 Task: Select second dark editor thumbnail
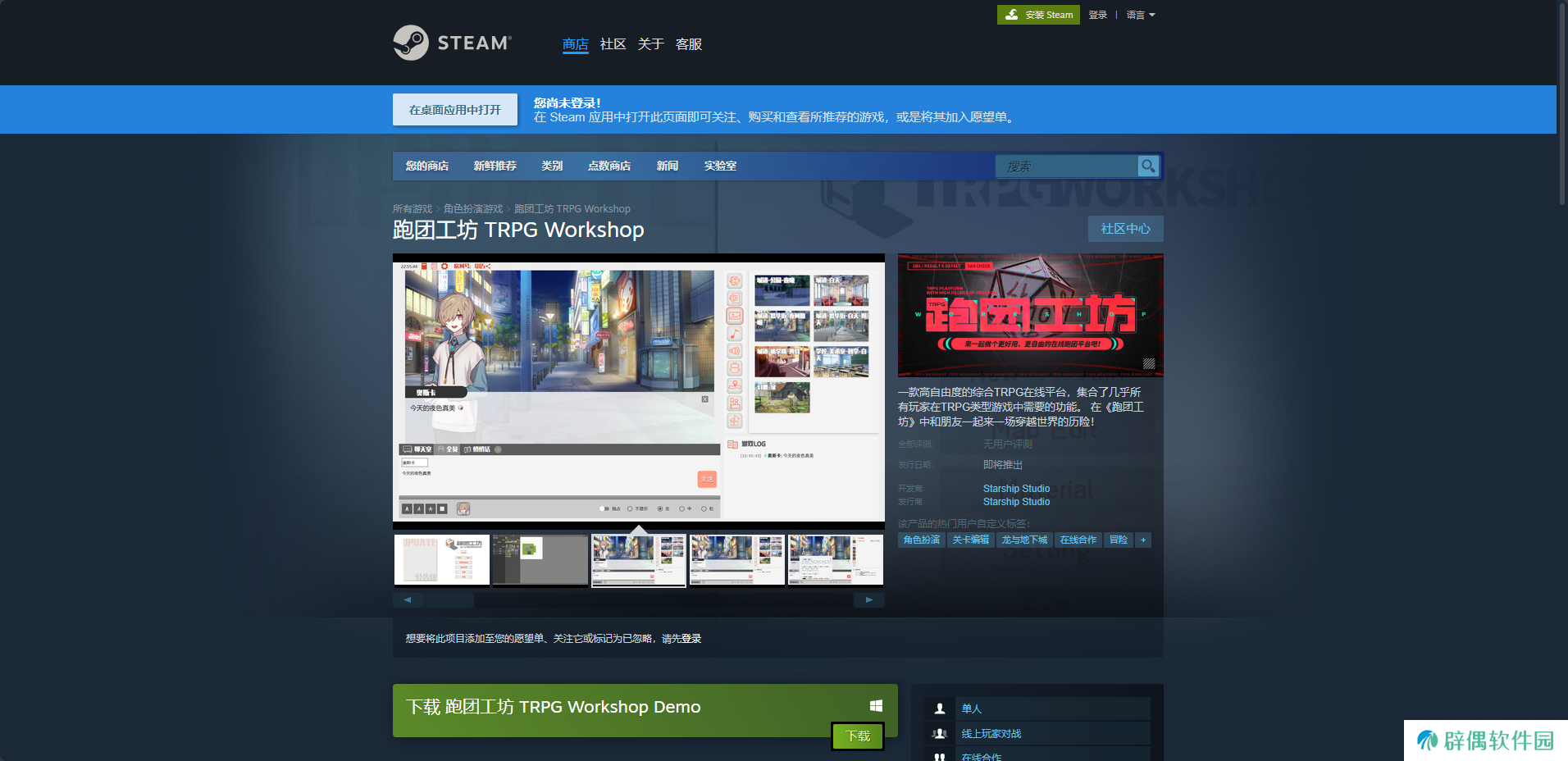tap(540, 560)
